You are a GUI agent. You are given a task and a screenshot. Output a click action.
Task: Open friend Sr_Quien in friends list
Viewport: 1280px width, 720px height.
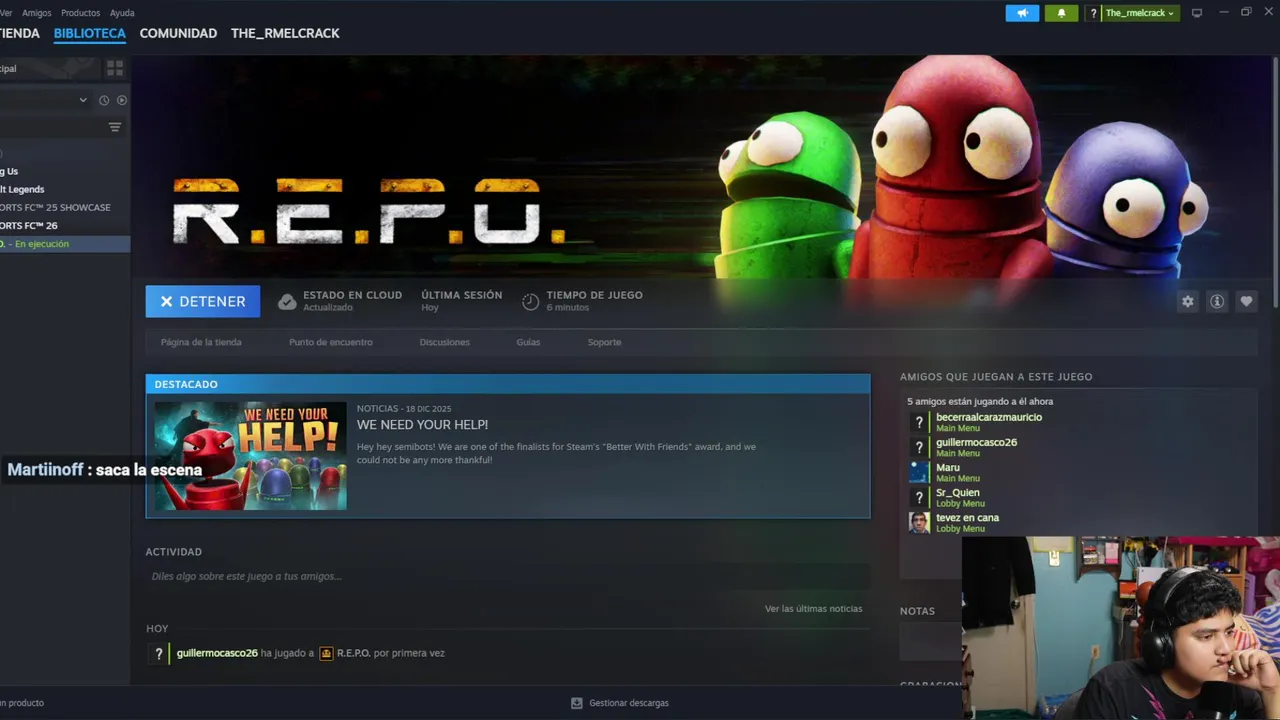pyautogui.click(x=958, y=492)
